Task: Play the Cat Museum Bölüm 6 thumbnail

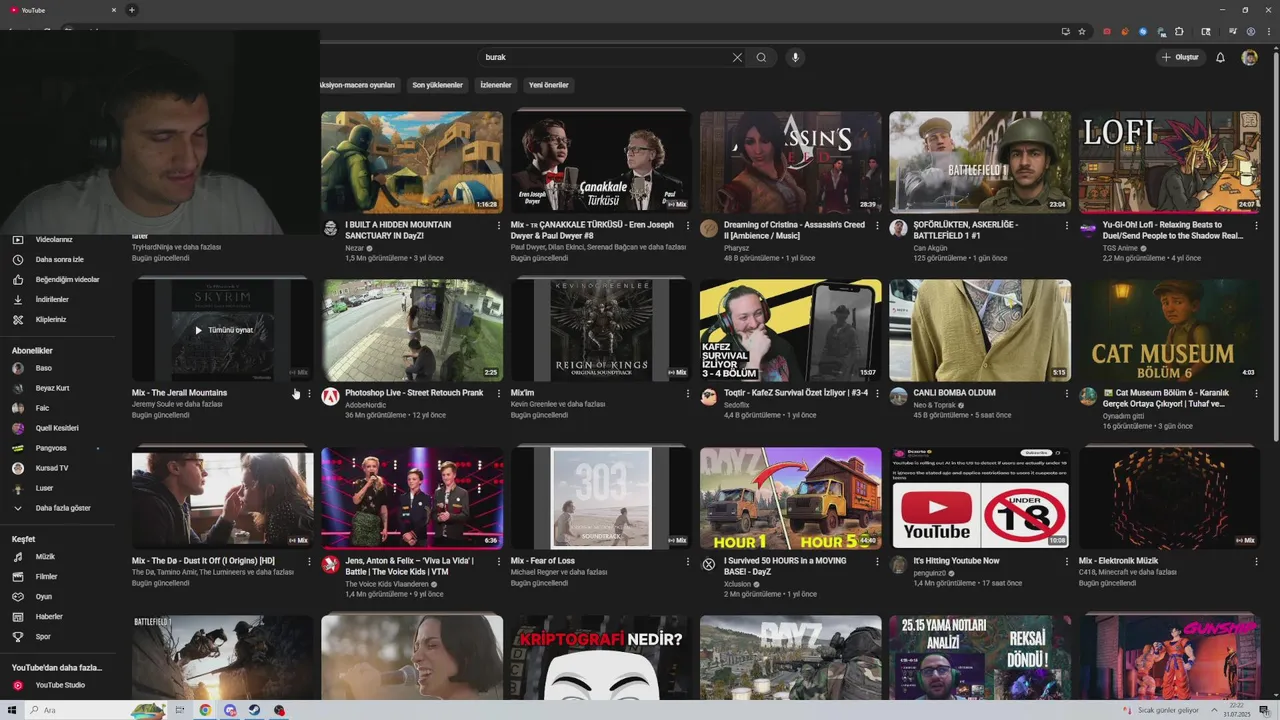Action: click(x=1169, y=330)
